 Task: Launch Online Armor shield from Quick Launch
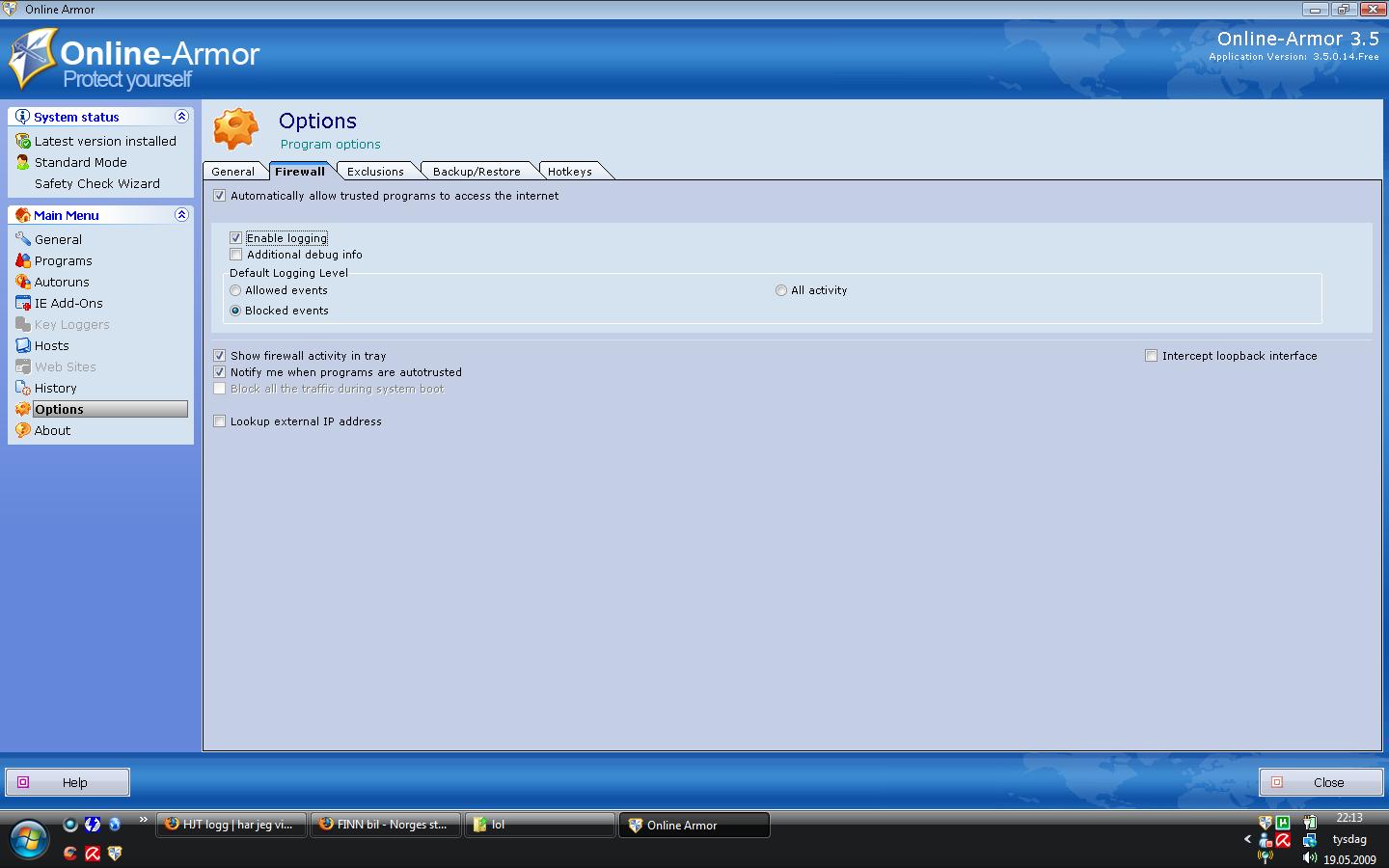click(x=115, y=853)
